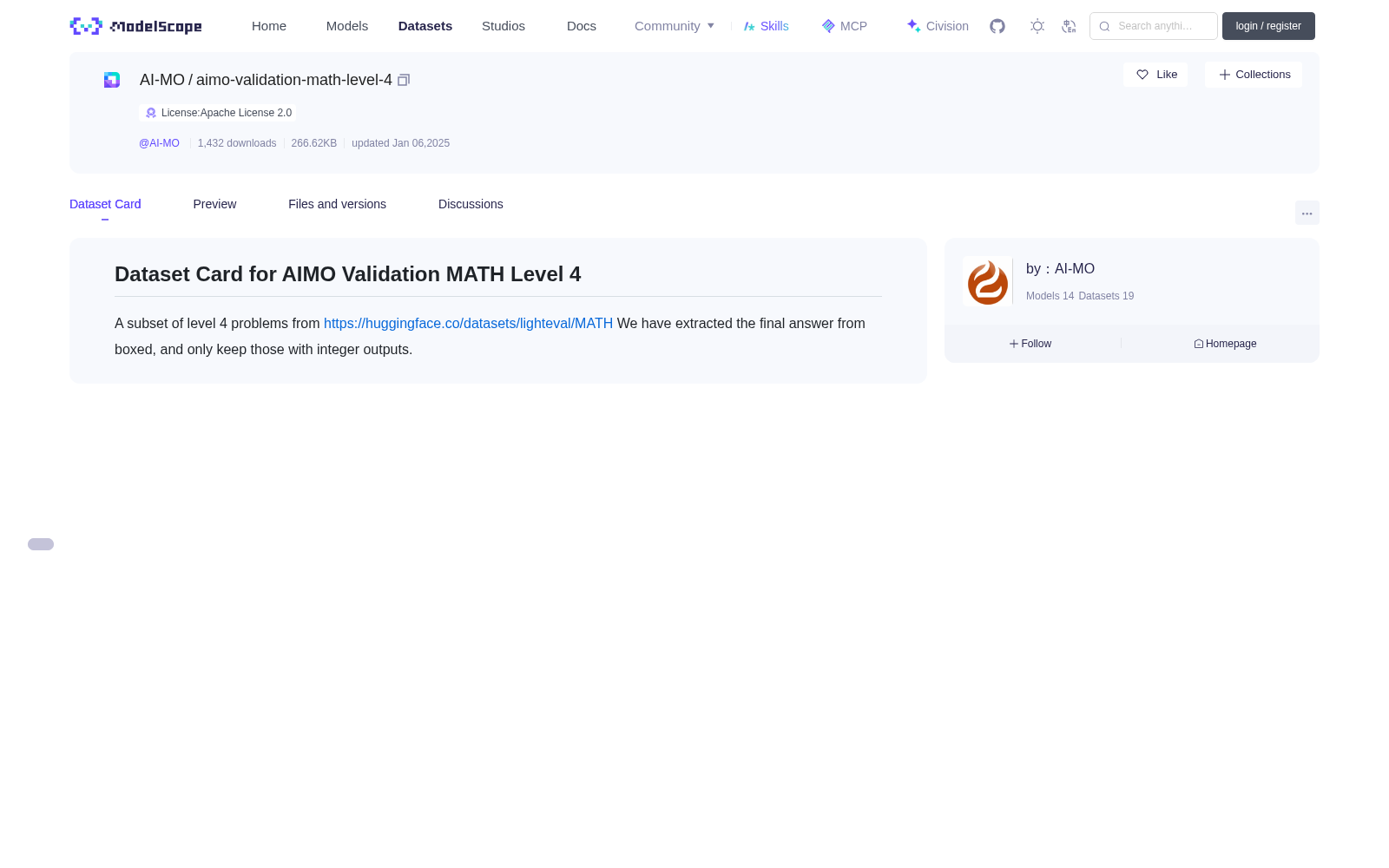
Task: Click the Civision star icon
Action: (x=913, y=26)
